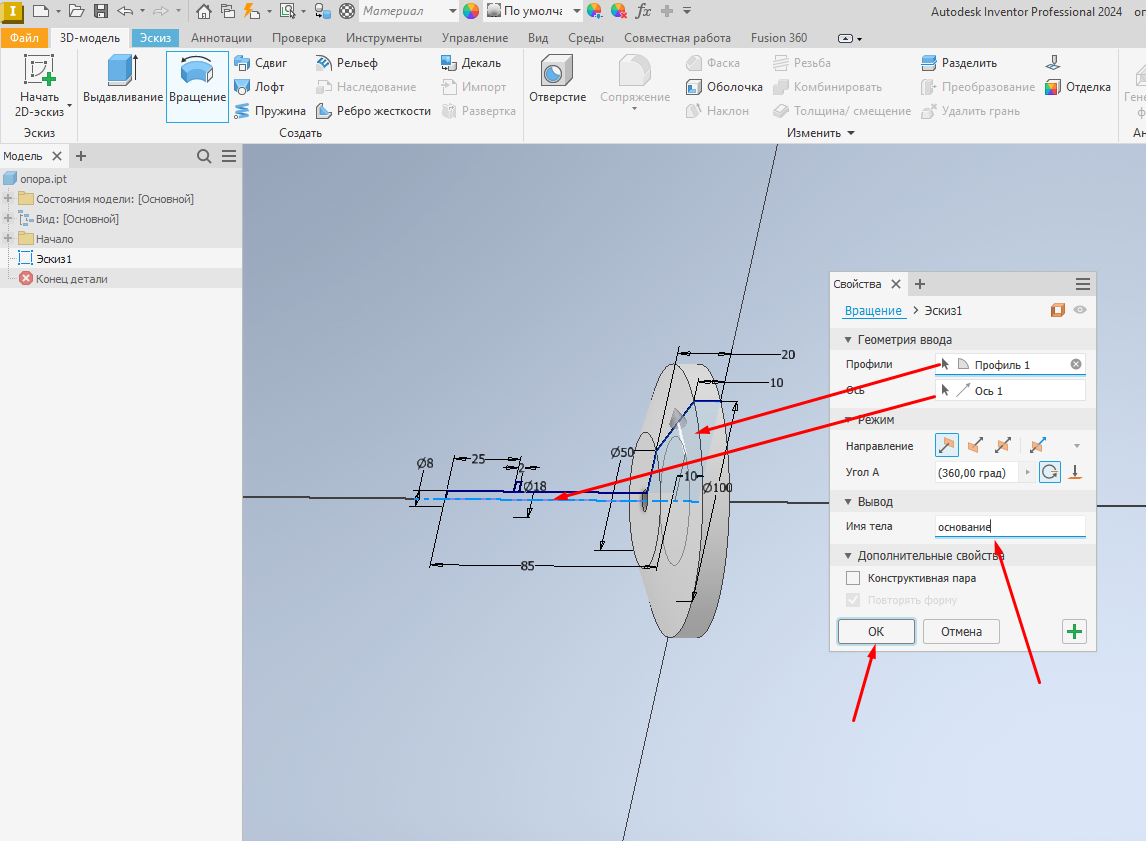This screenshot has width=1146, height=841.
Task: Click the green plus apply button
Action: tap(1074, 631)
